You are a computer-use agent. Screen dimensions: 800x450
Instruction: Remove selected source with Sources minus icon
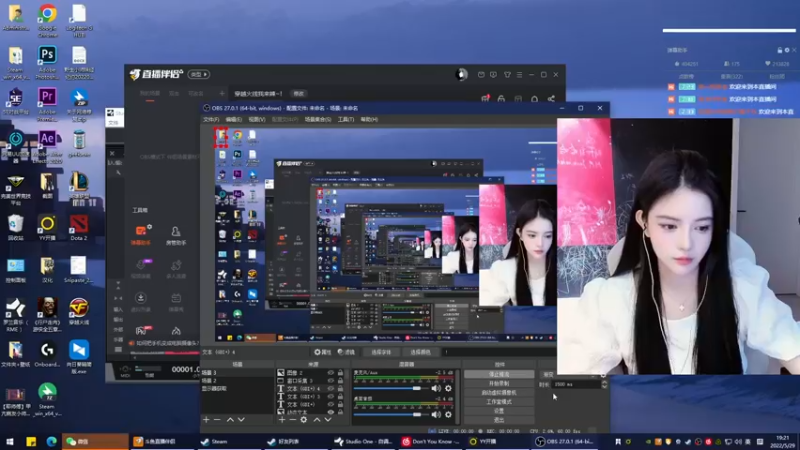[x=292, y=419]
